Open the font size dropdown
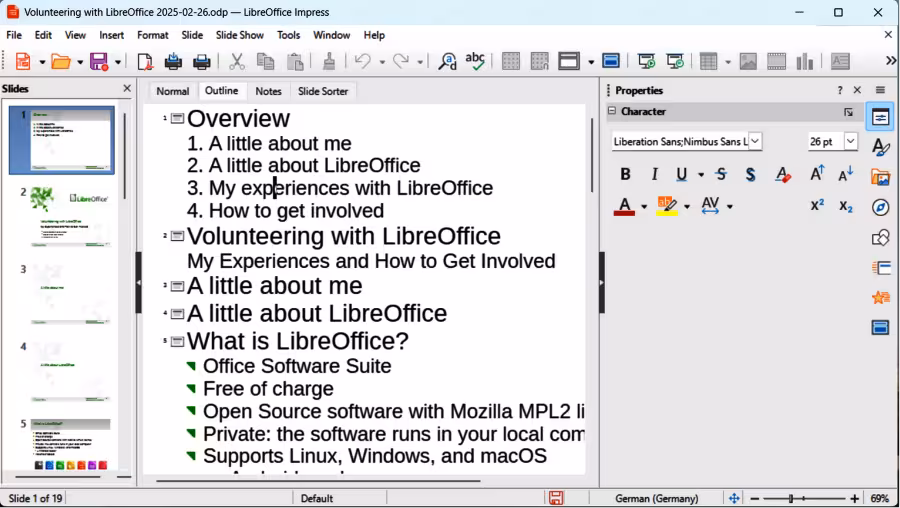 (x=851, y=141)
